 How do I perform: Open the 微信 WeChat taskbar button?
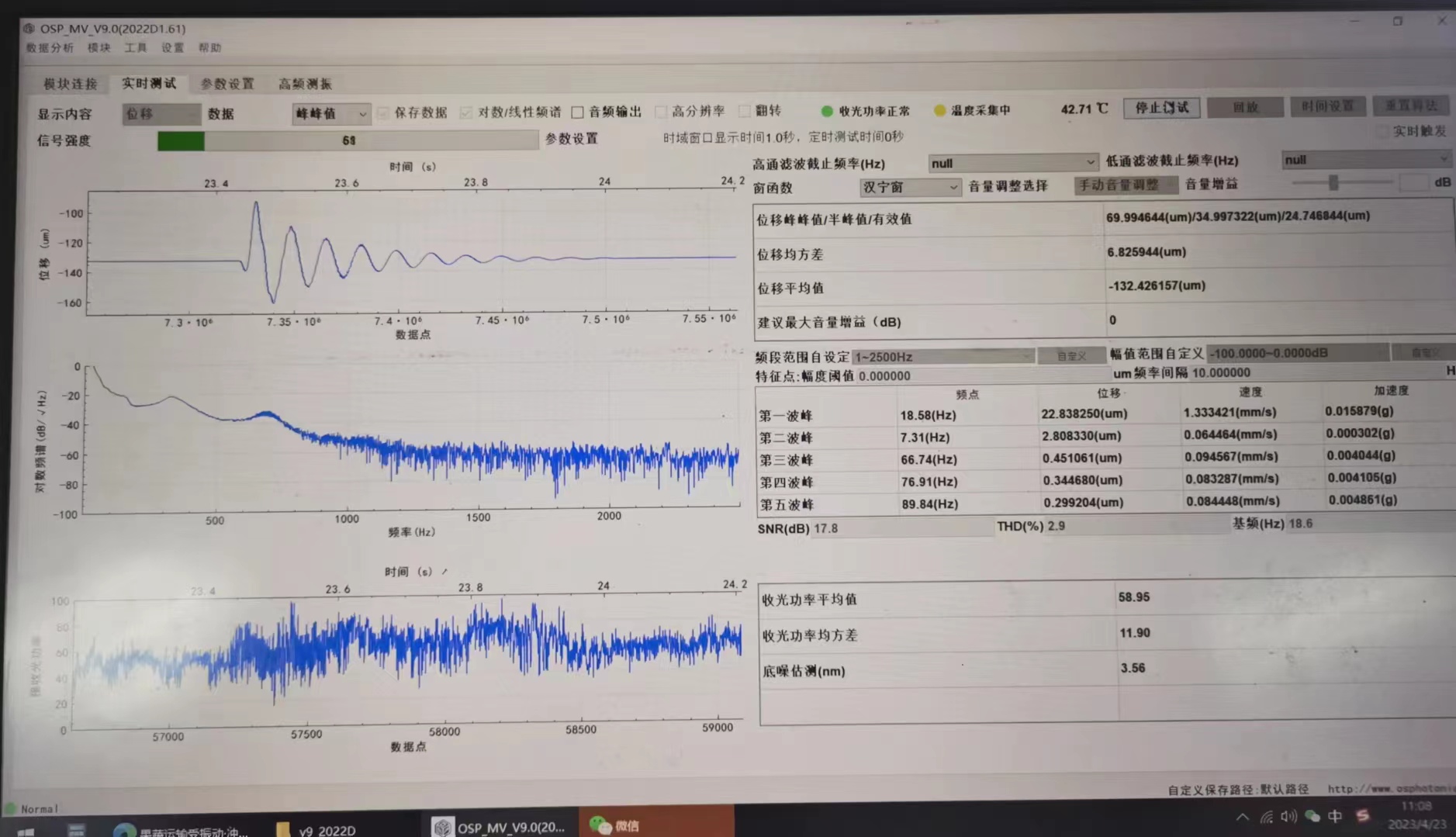656,824
